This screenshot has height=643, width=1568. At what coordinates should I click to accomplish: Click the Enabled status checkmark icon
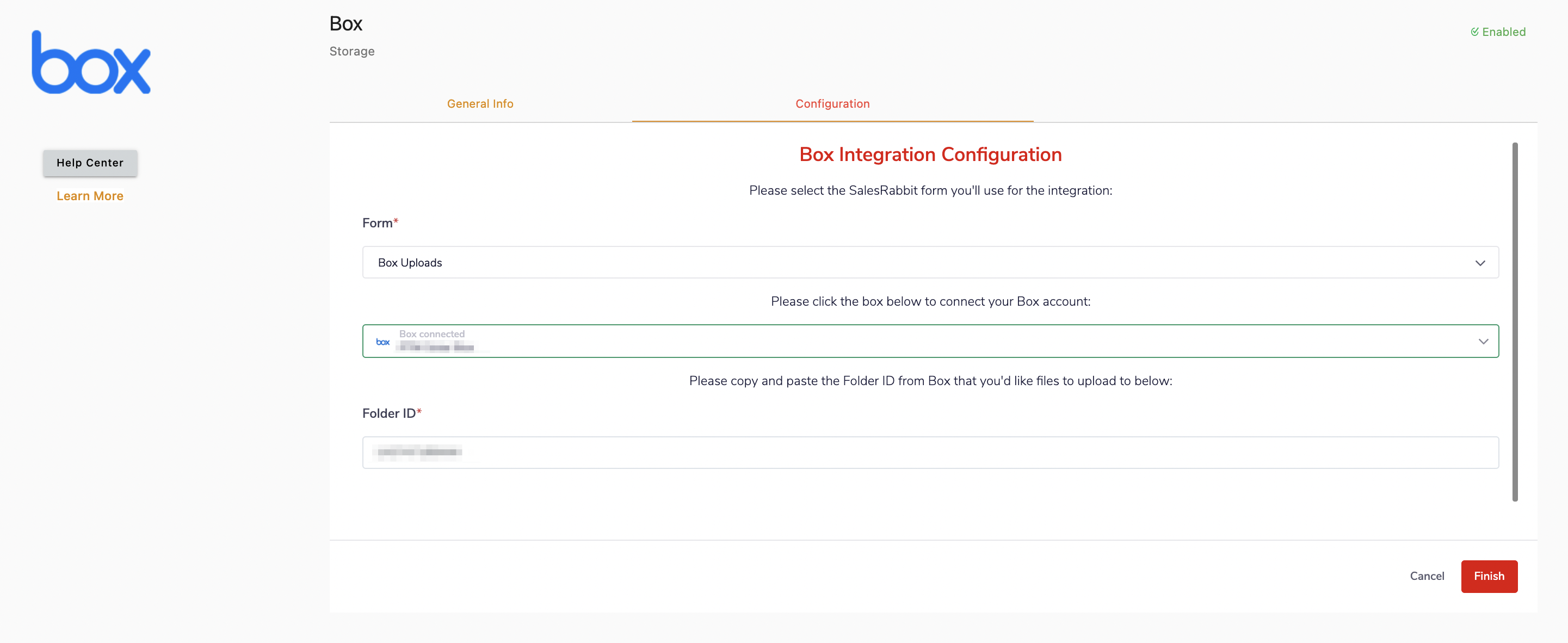[1474, 32]
